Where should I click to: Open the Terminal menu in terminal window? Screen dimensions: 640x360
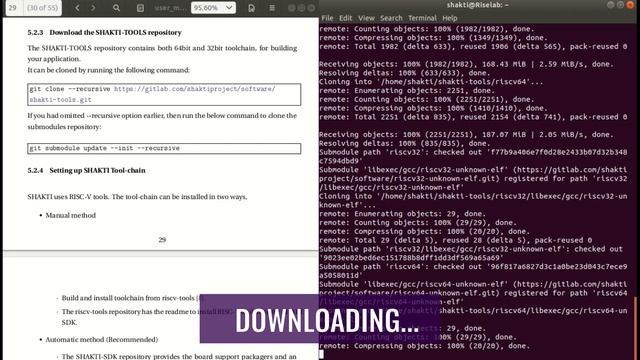point(422,18)
